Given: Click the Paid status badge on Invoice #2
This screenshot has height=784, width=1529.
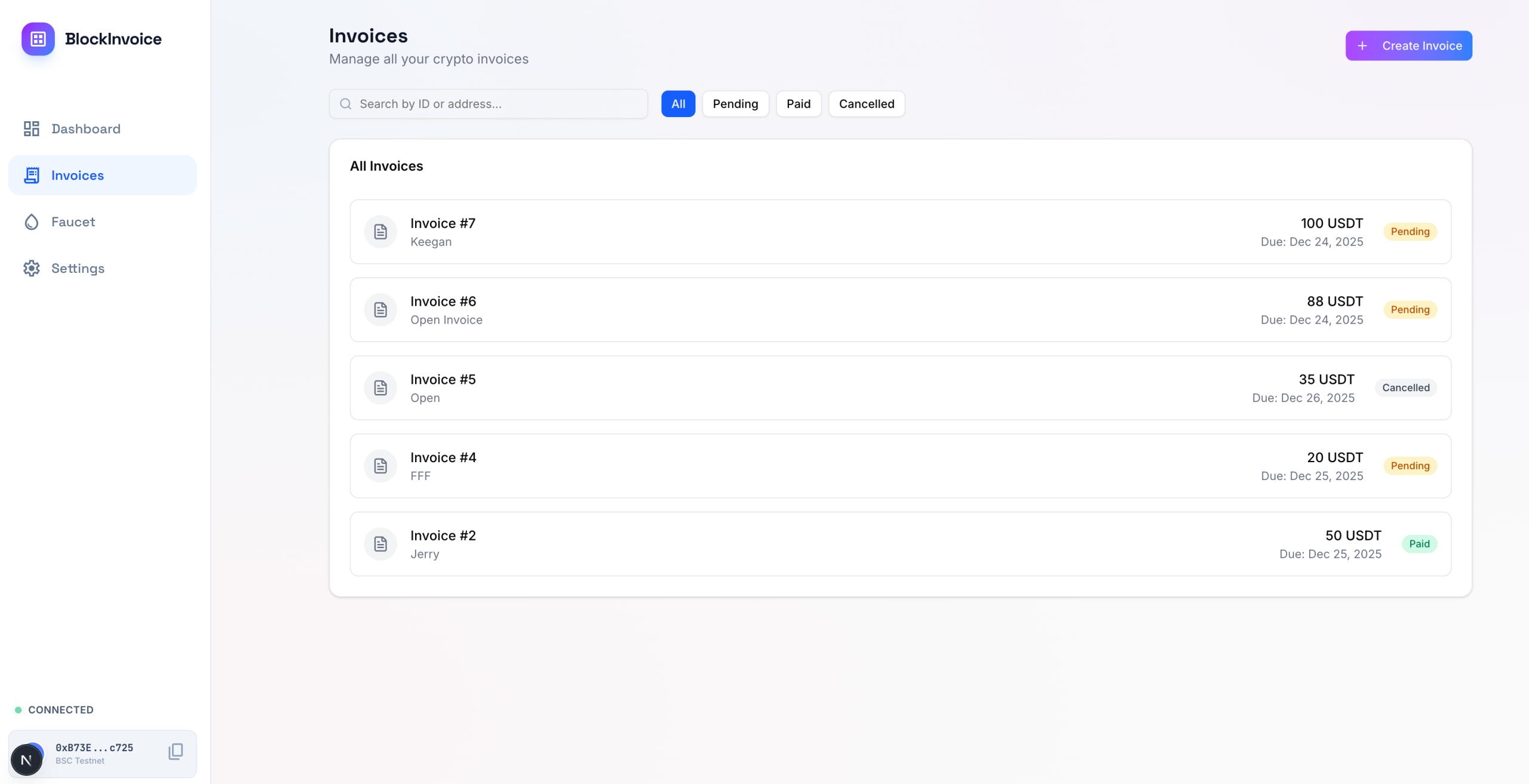Looking at the screenshot, I should point(1419,544).
